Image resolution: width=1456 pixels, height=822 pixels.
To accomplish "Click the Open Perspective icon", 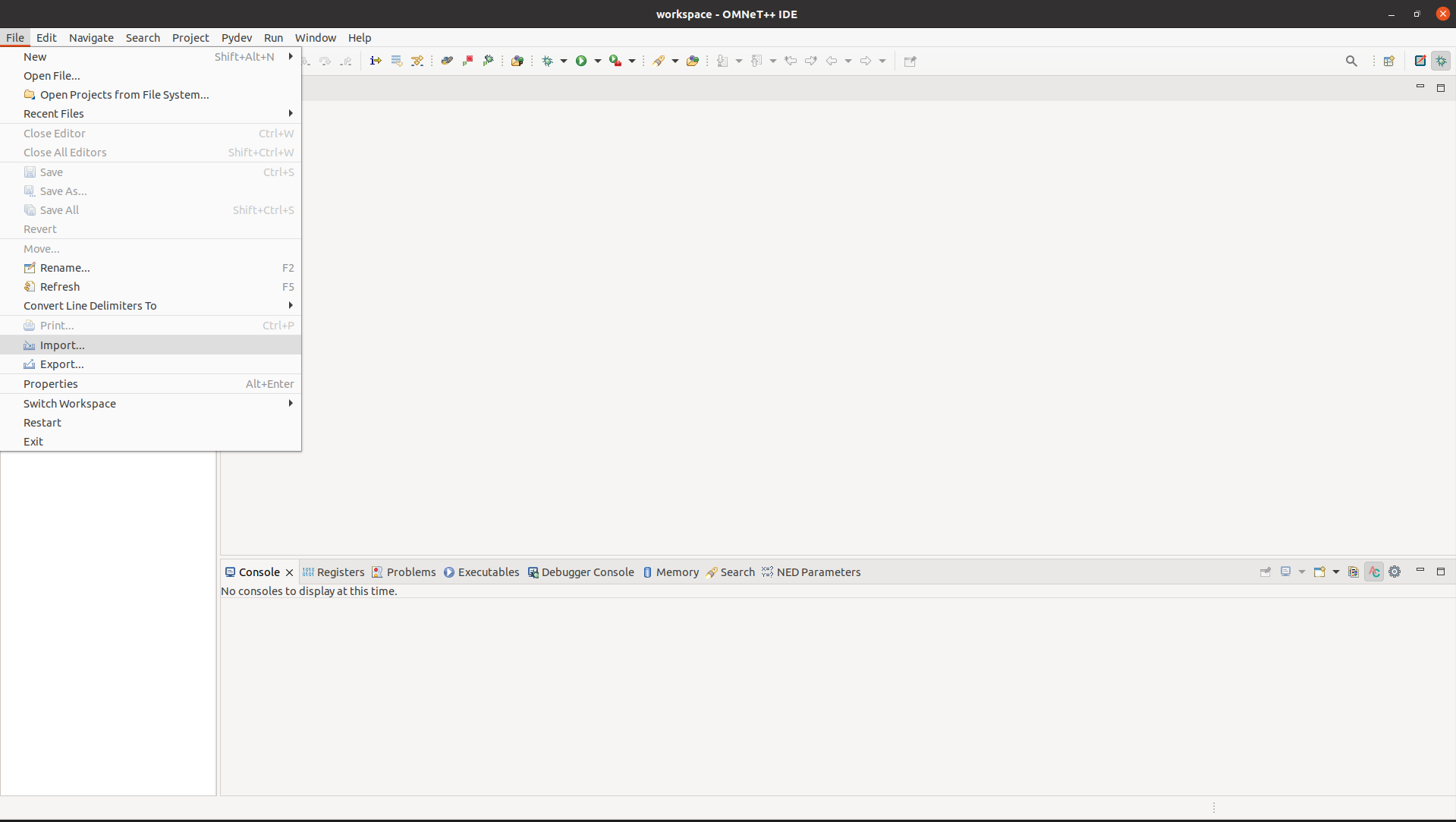I will pyautogui.click(x=1389, y=61).
